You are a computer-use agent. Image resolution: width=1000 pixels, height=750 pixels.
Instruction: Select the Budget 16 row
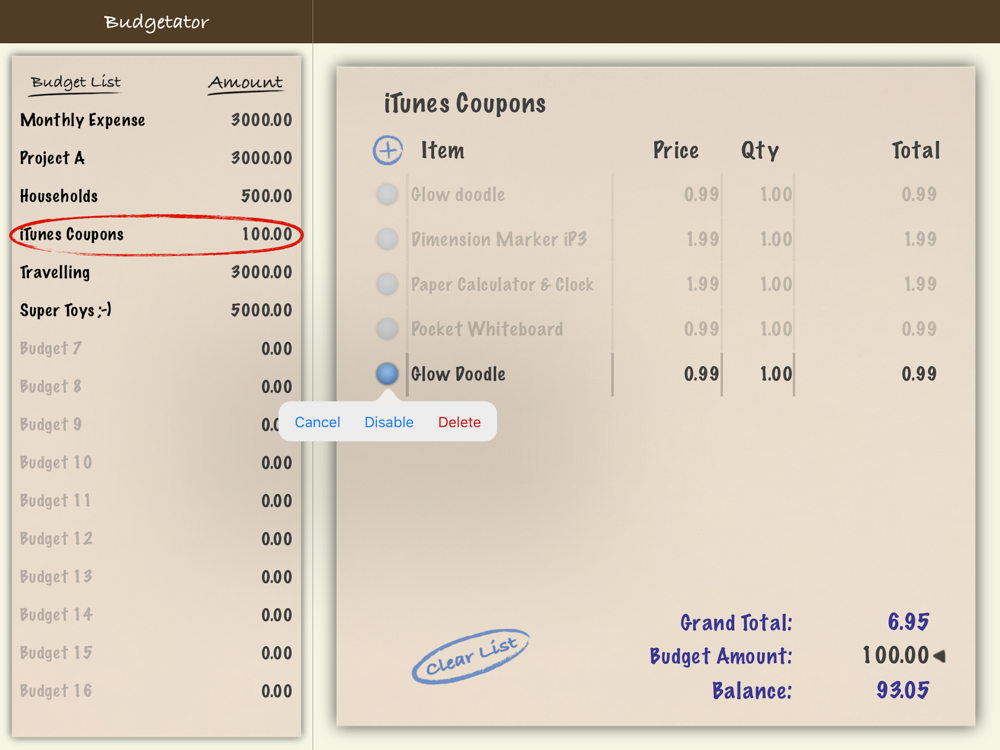[156, 691]
